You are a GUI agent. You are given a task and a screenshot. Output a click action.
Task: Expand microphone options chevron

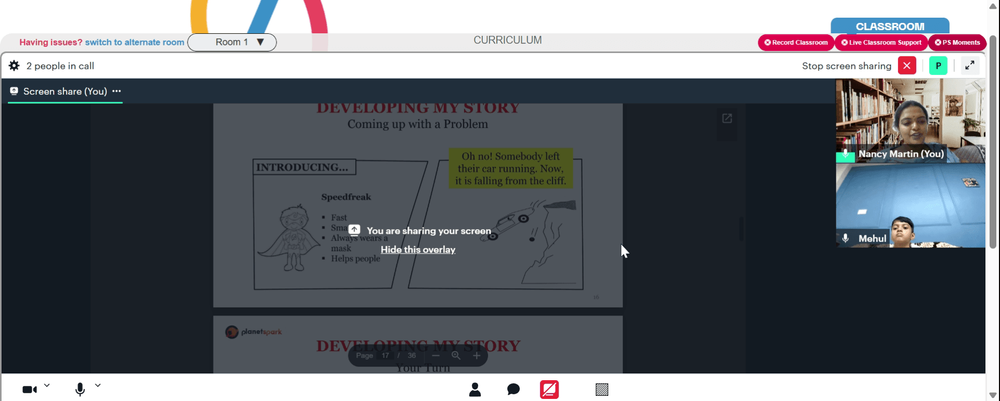[x=98, y=386]
